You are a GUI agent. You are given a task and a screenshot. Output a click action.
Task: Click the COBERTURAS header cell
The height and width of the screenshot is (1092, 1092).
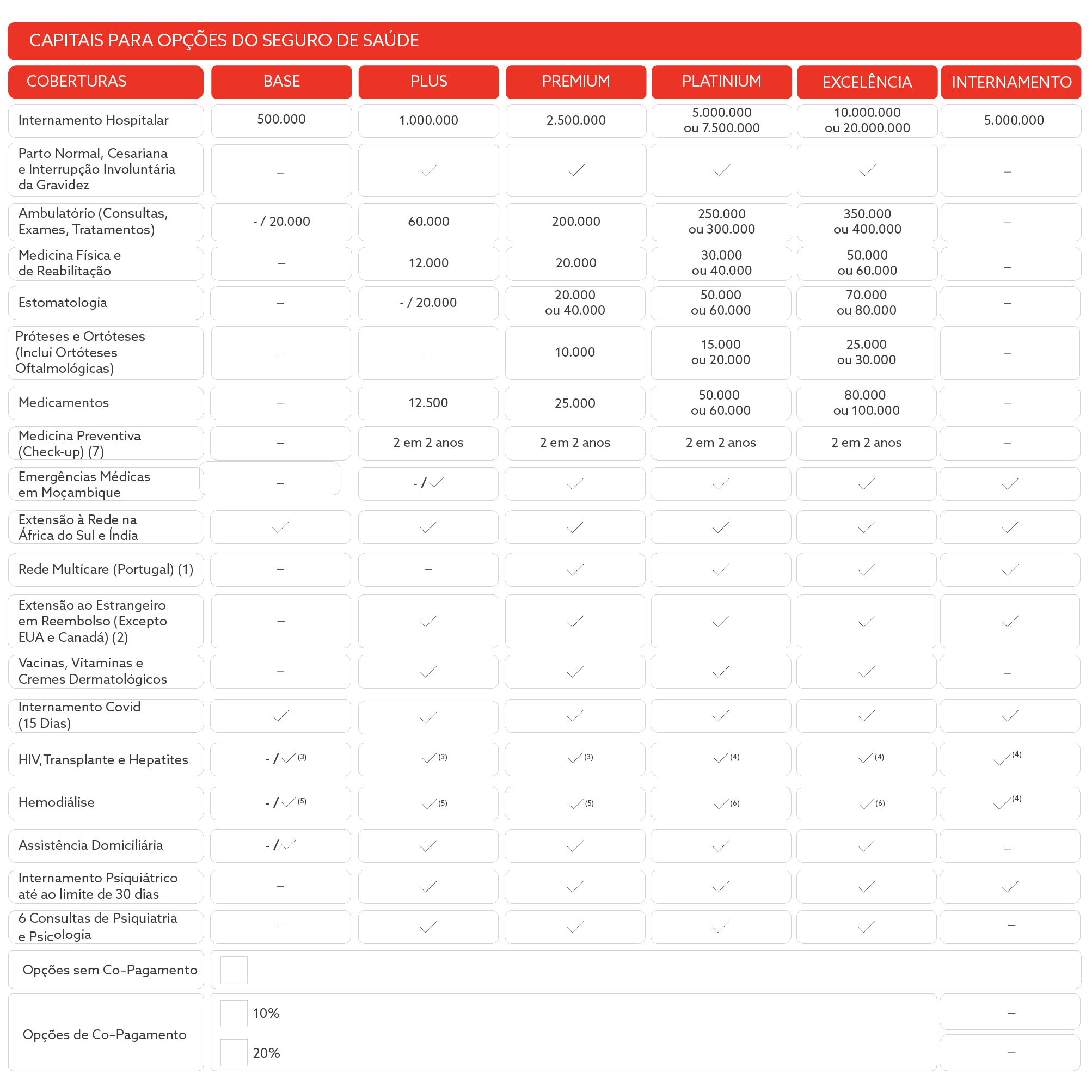106,82
